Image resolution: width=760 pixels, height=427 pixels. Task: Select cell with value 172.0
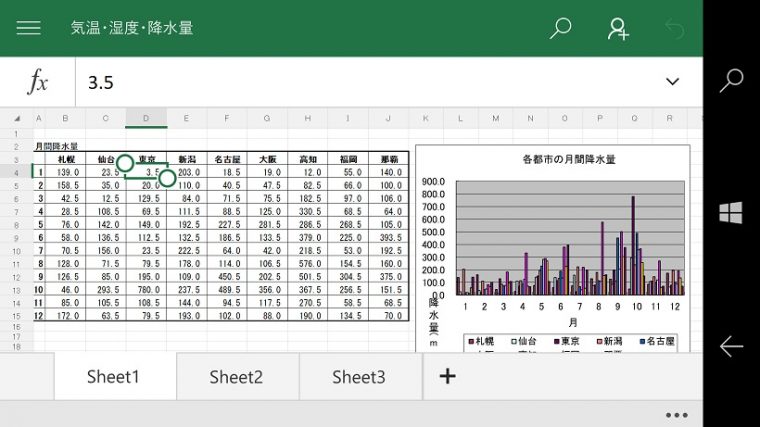coord(65,316)
